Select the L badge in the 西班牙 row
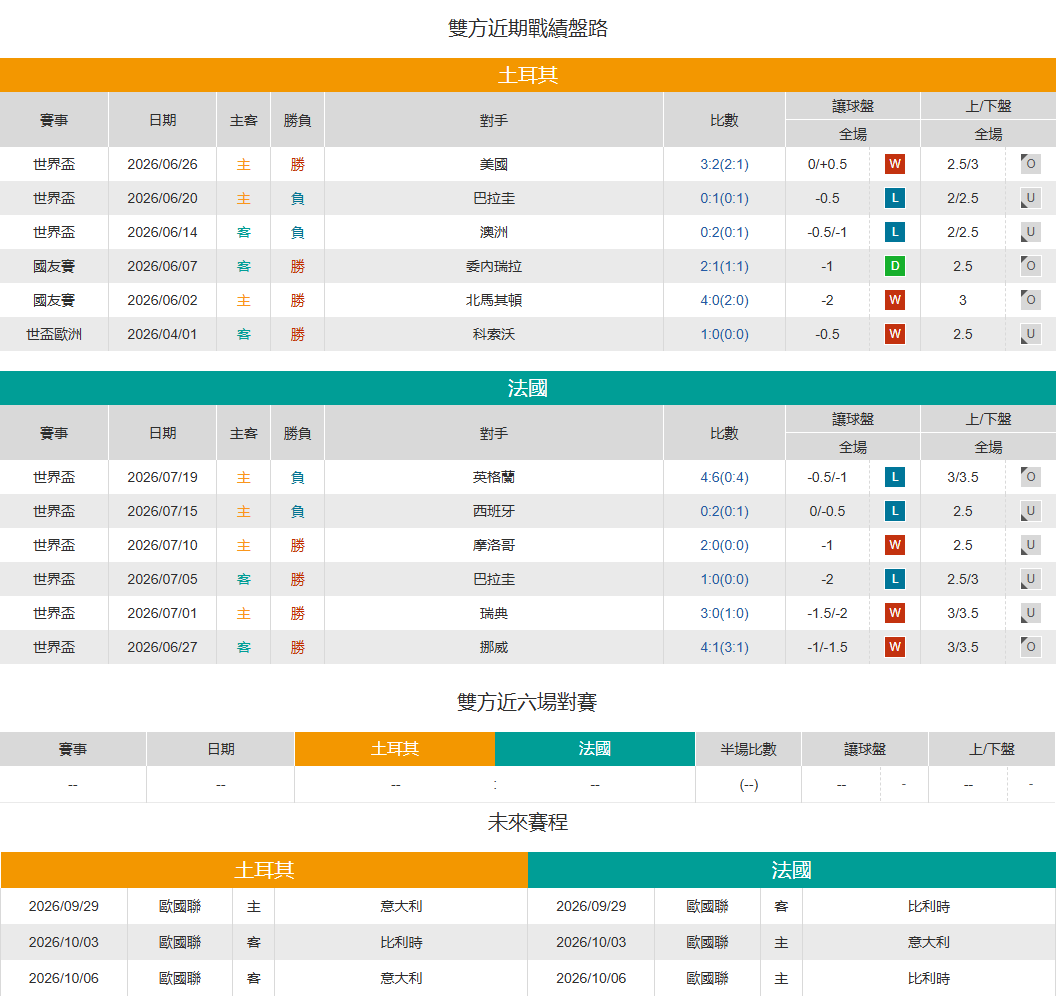This screenshot has height=997, width=1056. click(894, 511)
